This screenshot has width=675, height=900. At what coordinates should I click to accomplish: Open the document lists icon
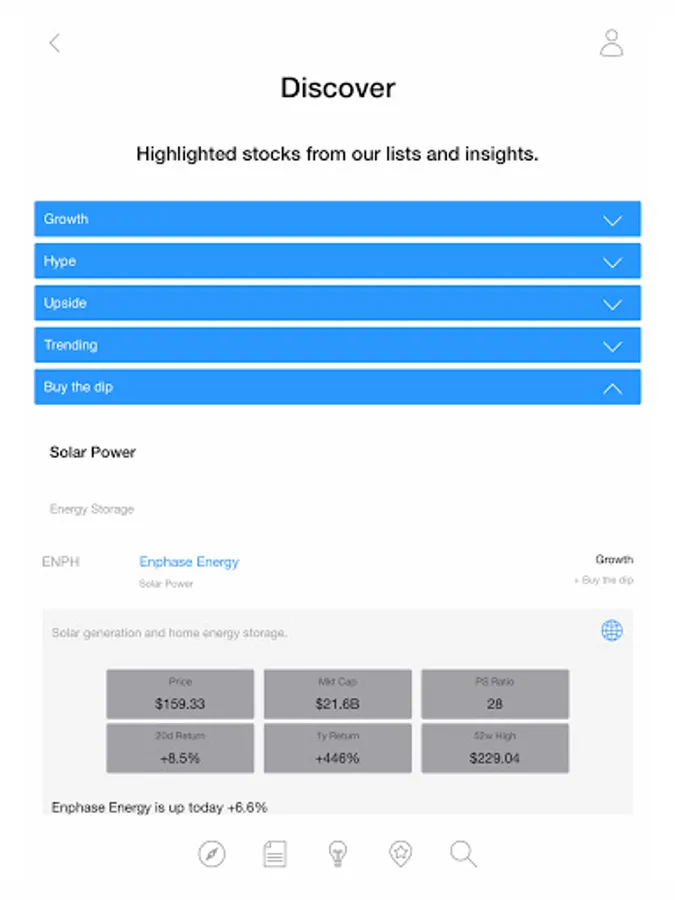tap(275, 854)
